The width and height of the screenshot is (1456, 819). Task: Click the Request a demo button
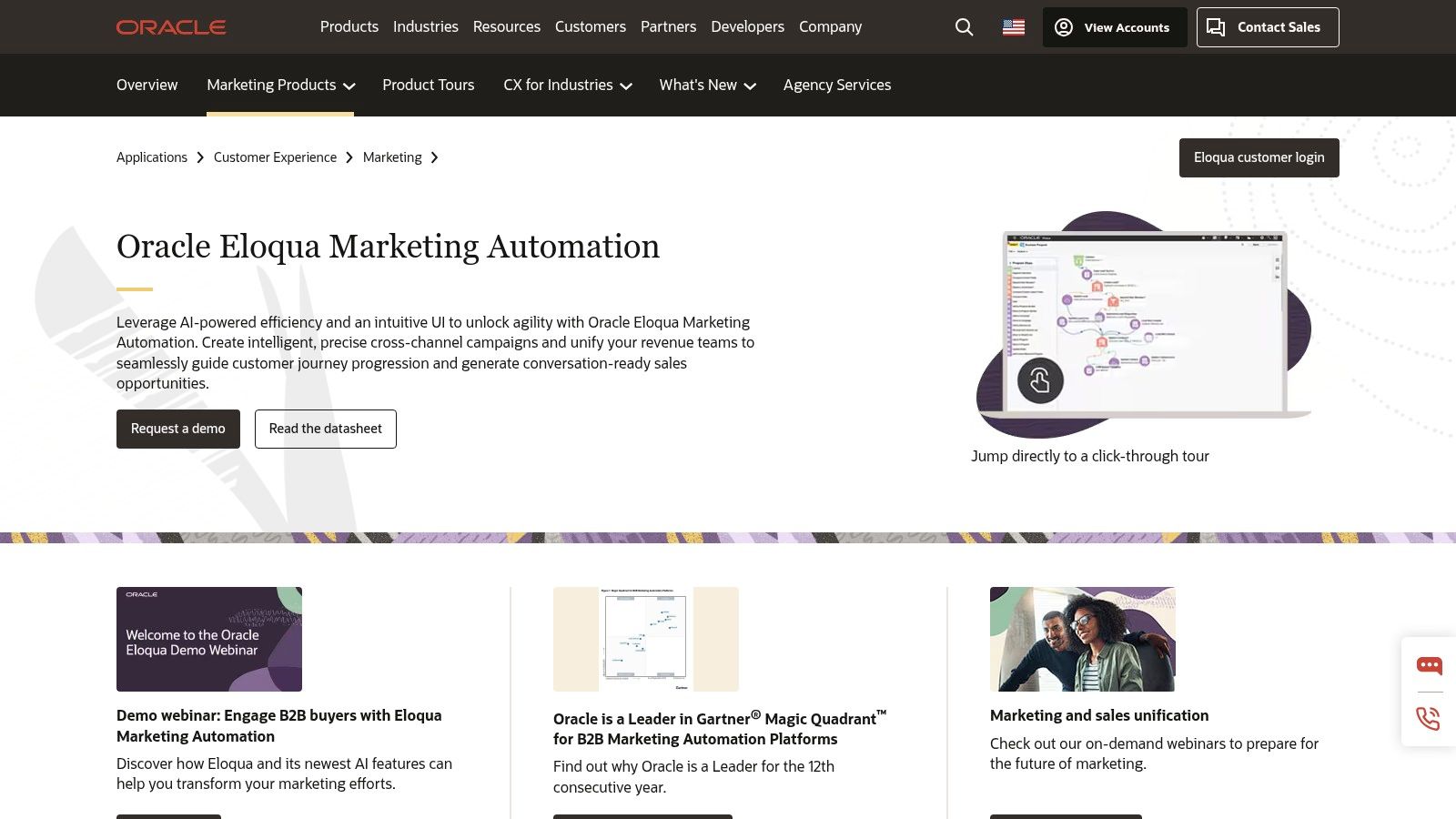[x=178, y=429]
